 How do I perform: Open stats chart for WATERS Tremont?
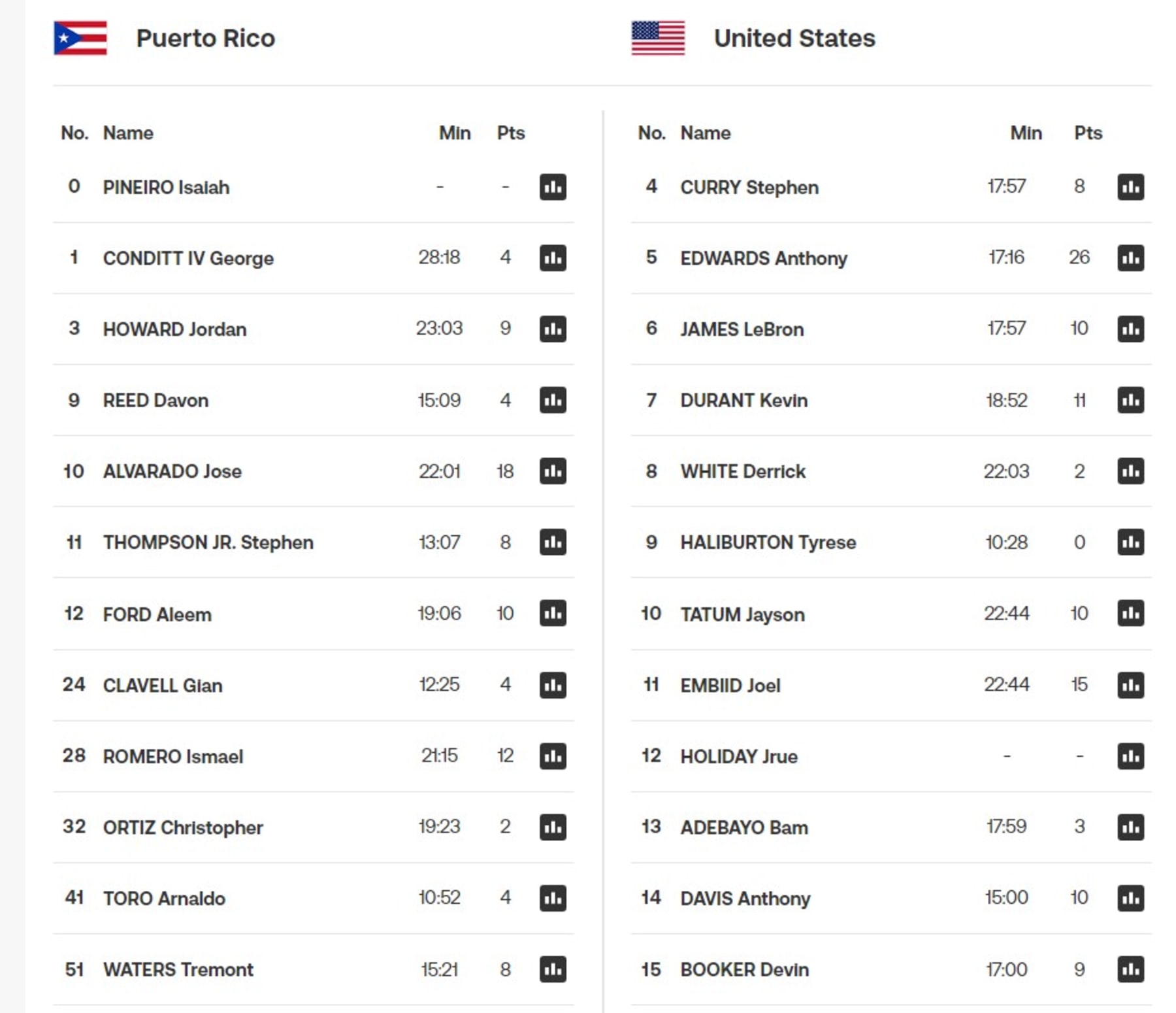click(x=552, y=969)
